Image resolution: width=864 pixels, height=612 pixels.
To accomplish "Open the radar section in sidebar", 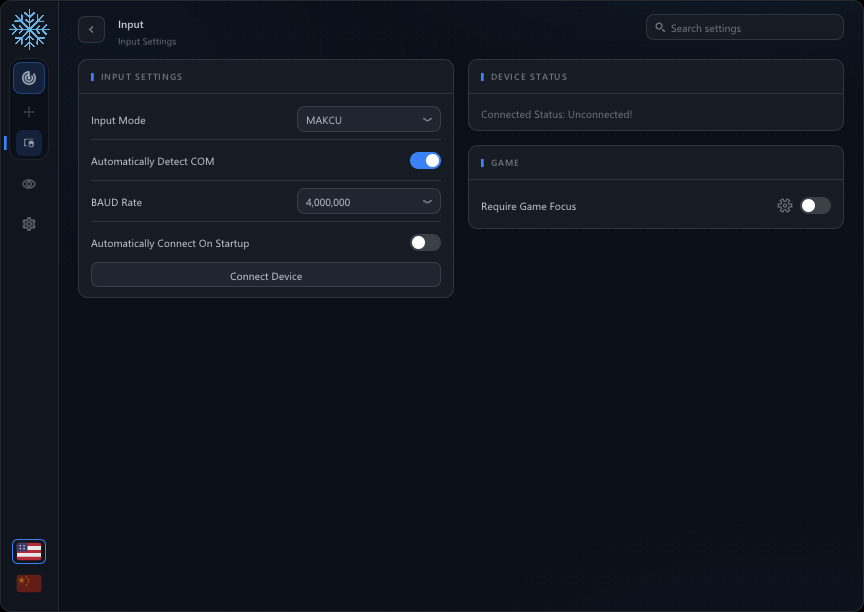I will coord(29,78).
